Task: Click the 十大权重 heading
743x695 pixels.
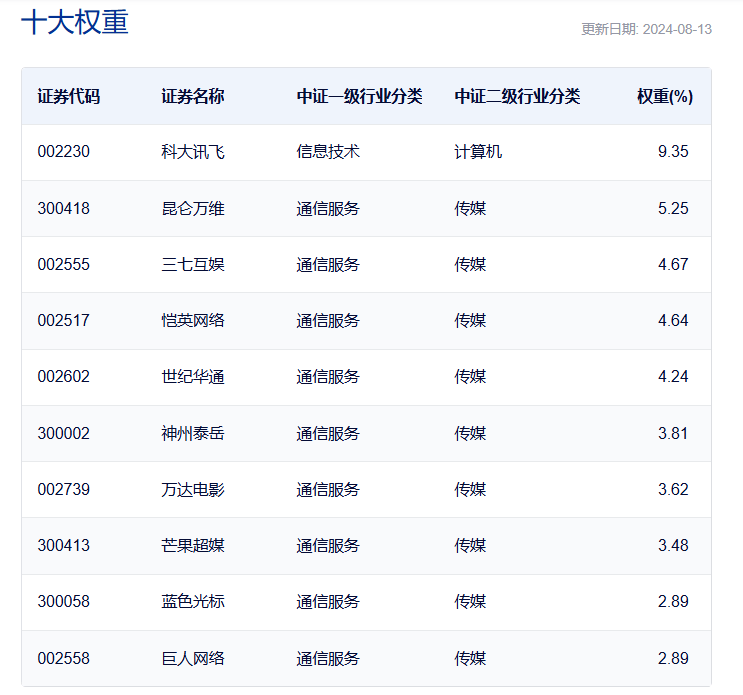Action: (75, 22)
